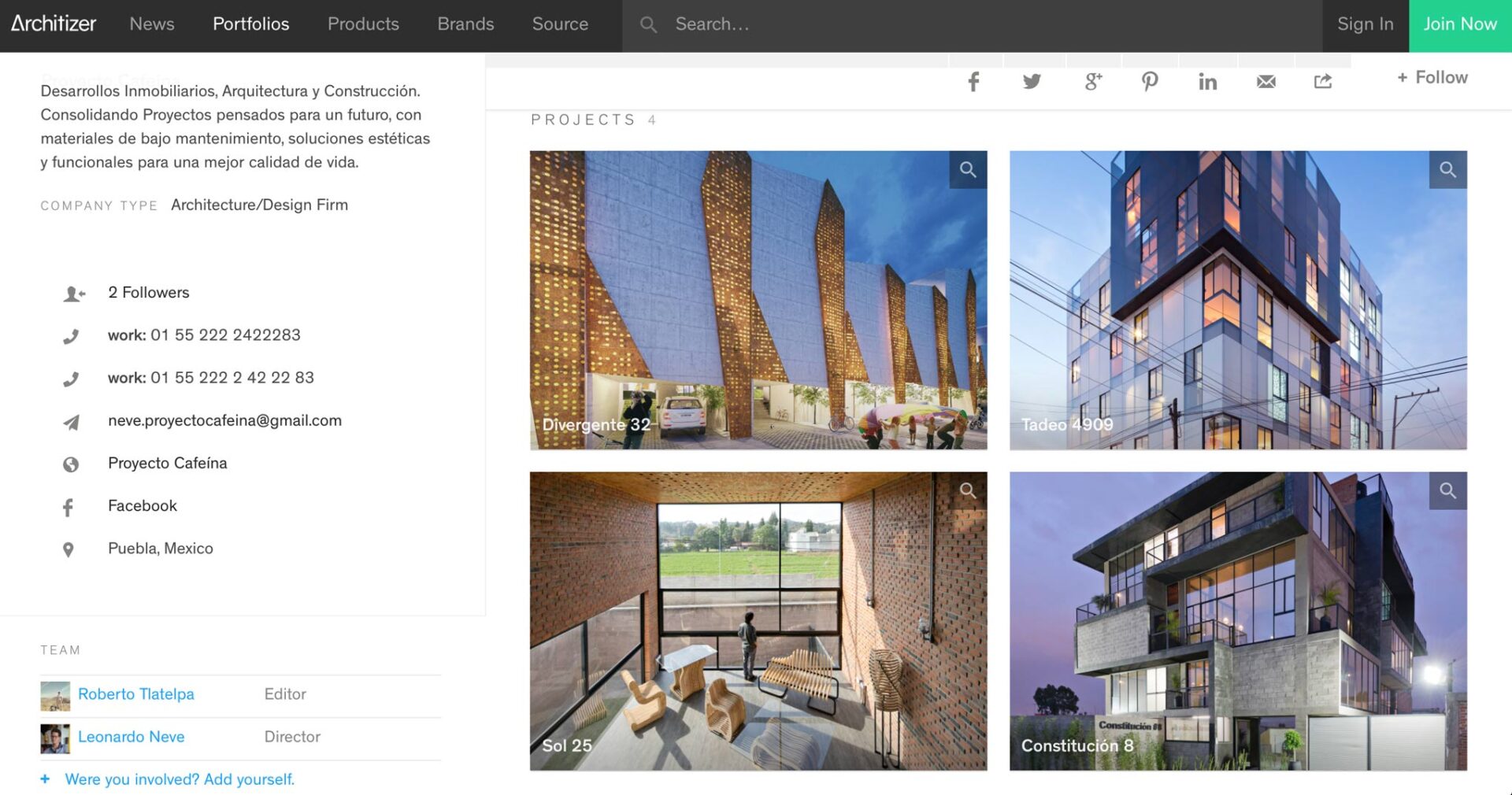The width and height of the screenshot is (1512, 795).
Task: Zoom magnifier on Divergente 32 image
Action: pyautogui.click(x=968, y=170)
